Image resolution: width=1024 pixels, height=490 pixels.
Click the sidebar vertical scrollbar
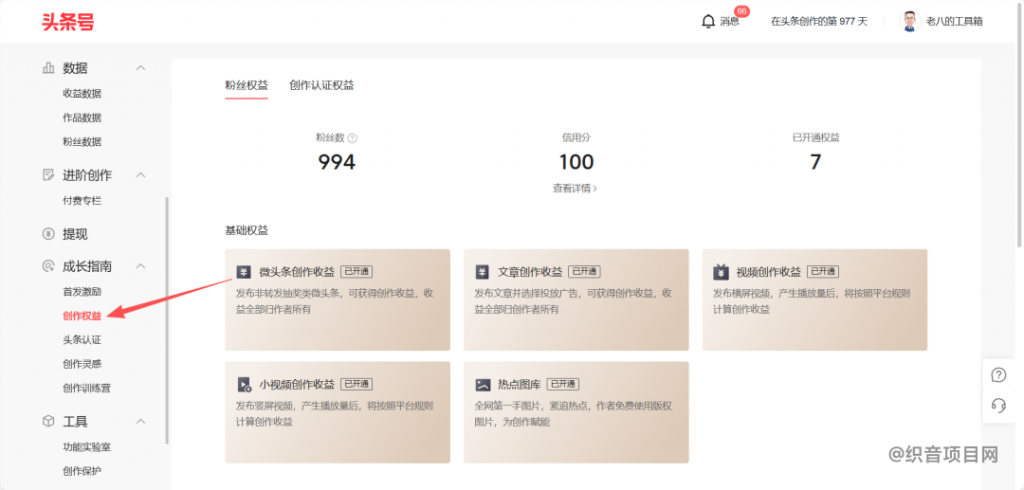167,320
